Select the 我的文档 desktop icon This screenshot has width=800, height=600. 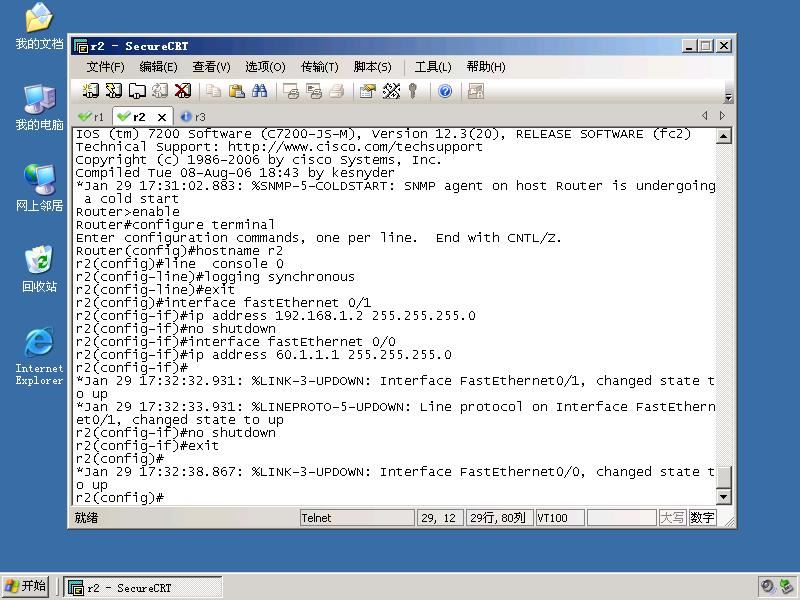point(39,27)
